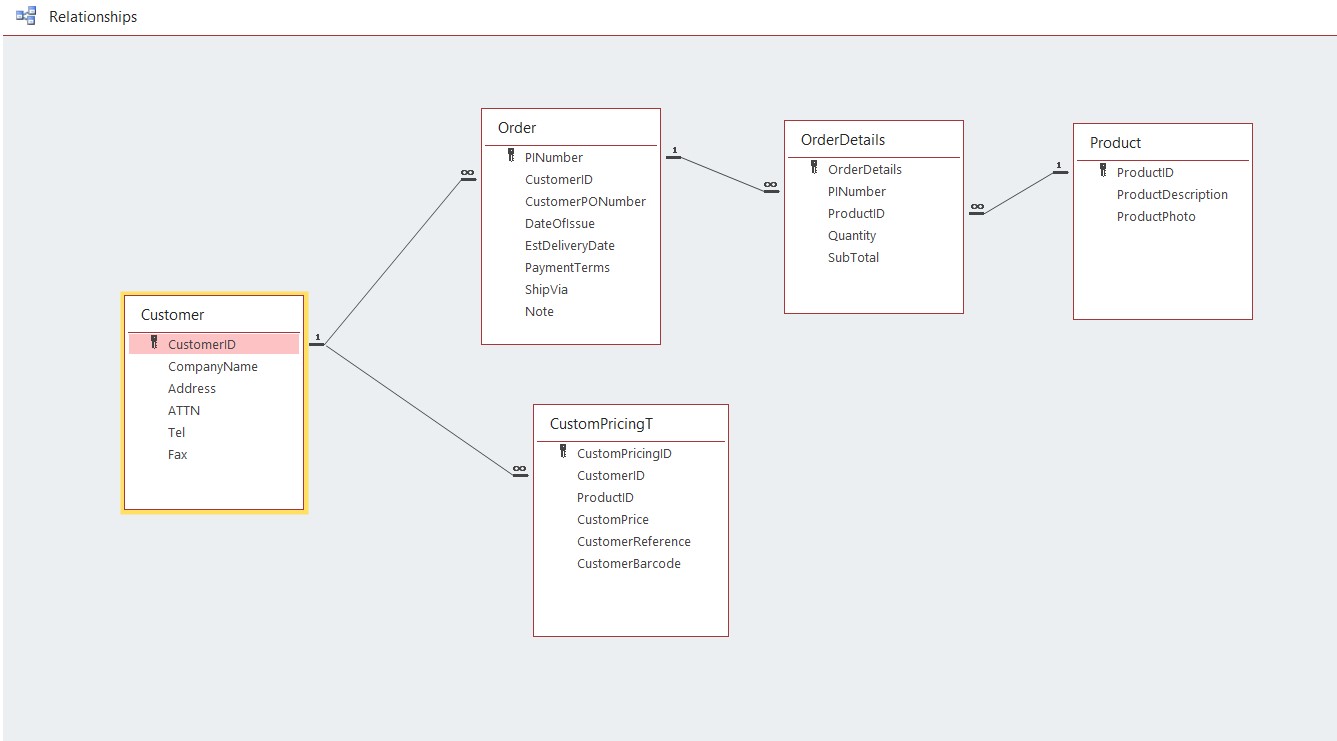Select the ATTN field
Screen dimensions: 1337x741
pos(184,411)
